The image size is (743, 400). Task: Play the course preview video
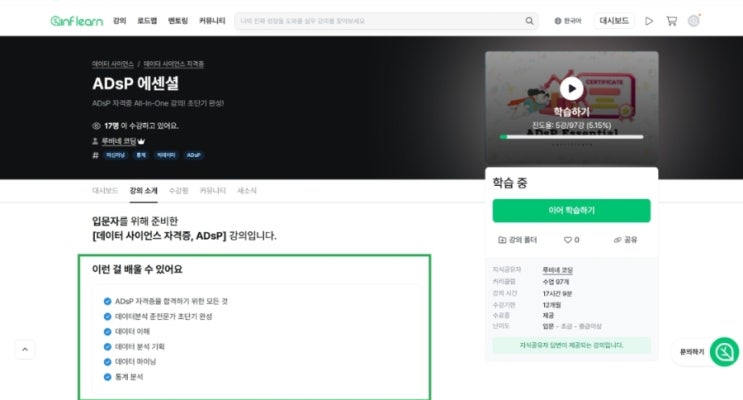571,89
